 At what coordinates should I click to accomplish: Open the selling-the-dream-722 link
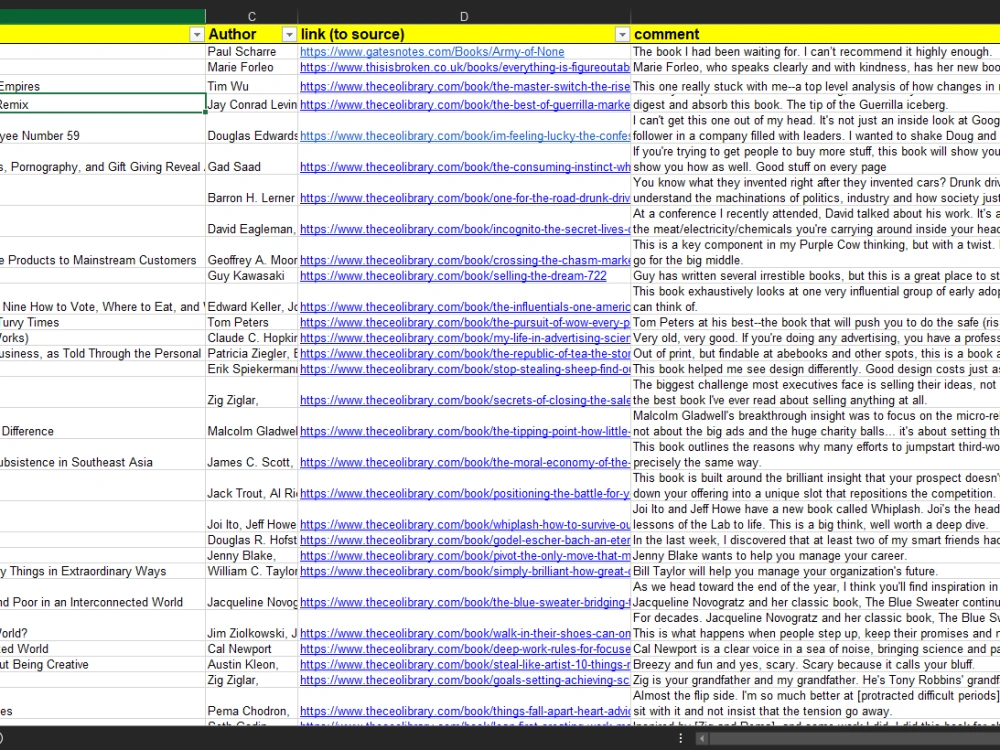[453, 276]
